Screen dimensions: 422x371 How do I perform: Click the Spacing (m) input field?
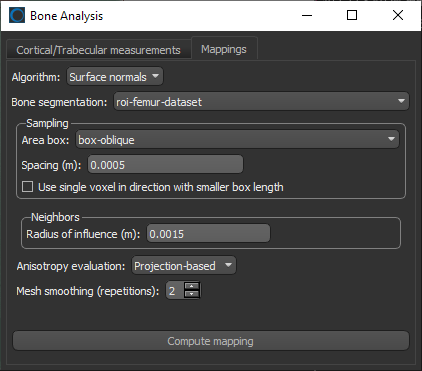(165, 165)
